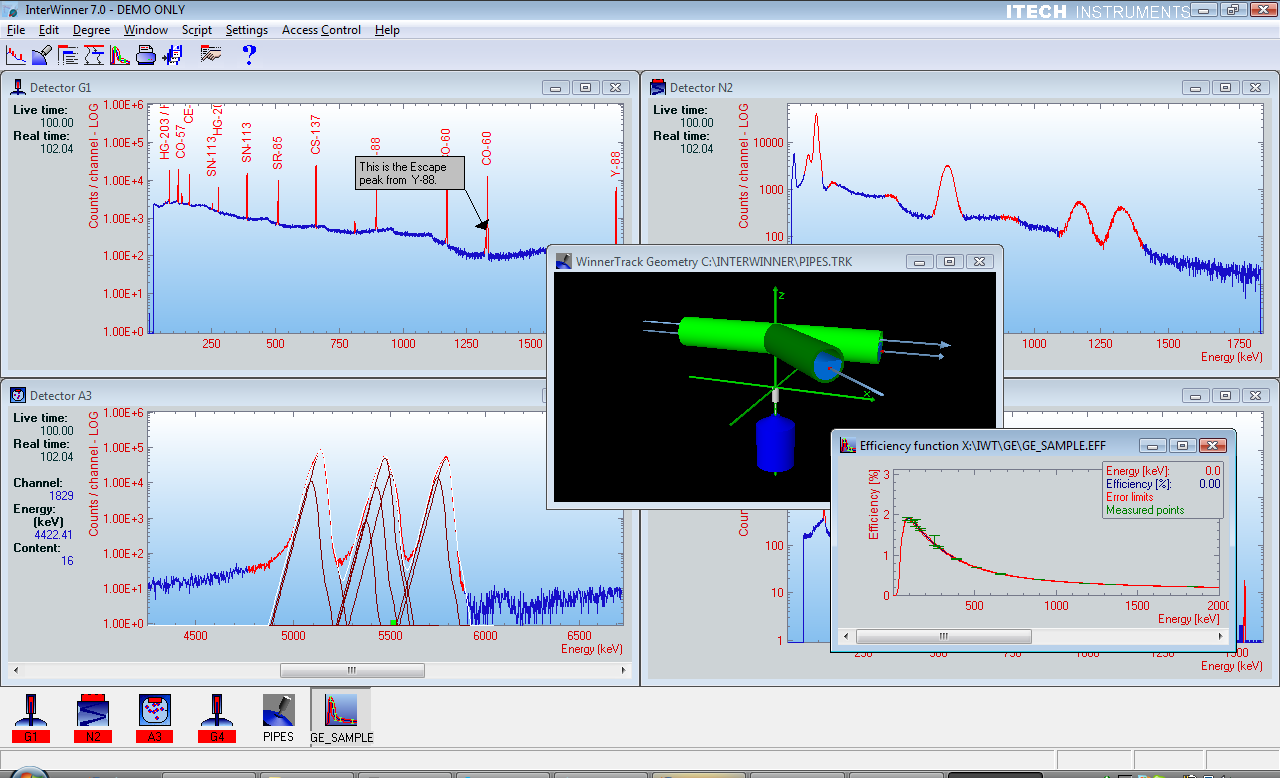The height and width of the screenshot is (778, 1280).
Task: Click the Energy value 4422.41 in Detector A3
Action: pyautogui.click(x=54, y=534)
